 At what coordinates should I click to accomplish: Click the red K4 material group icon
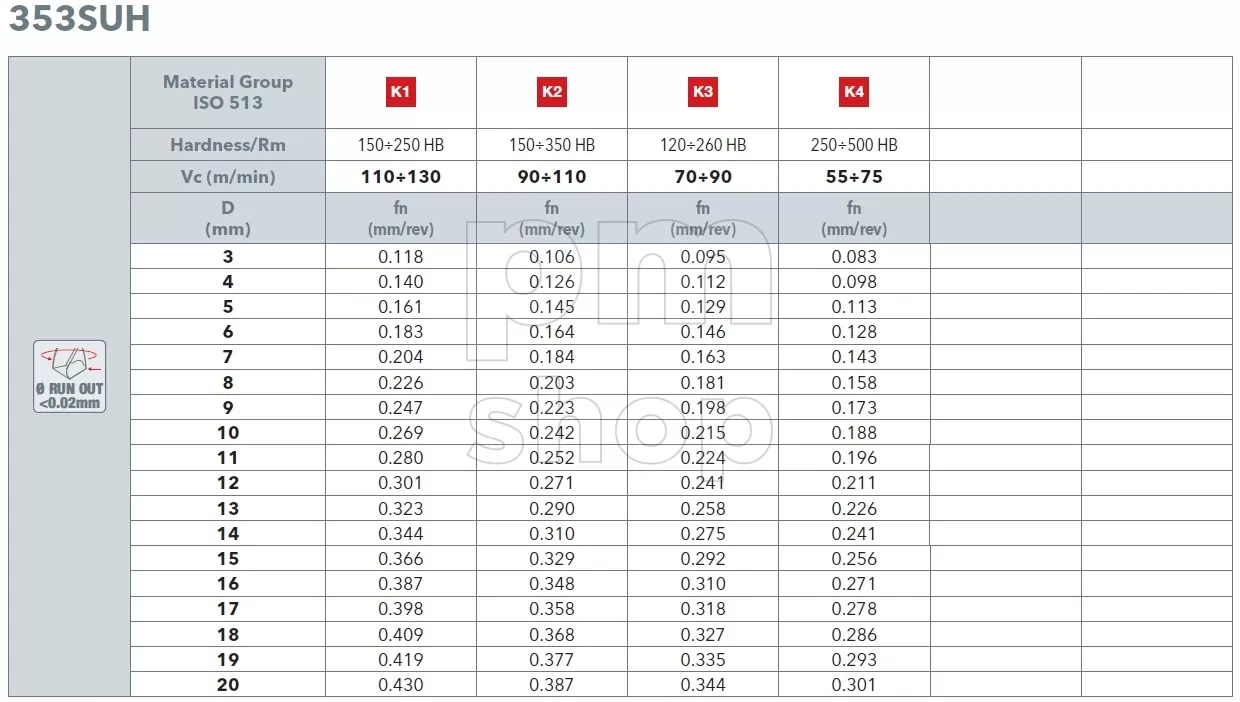[854, 92]
